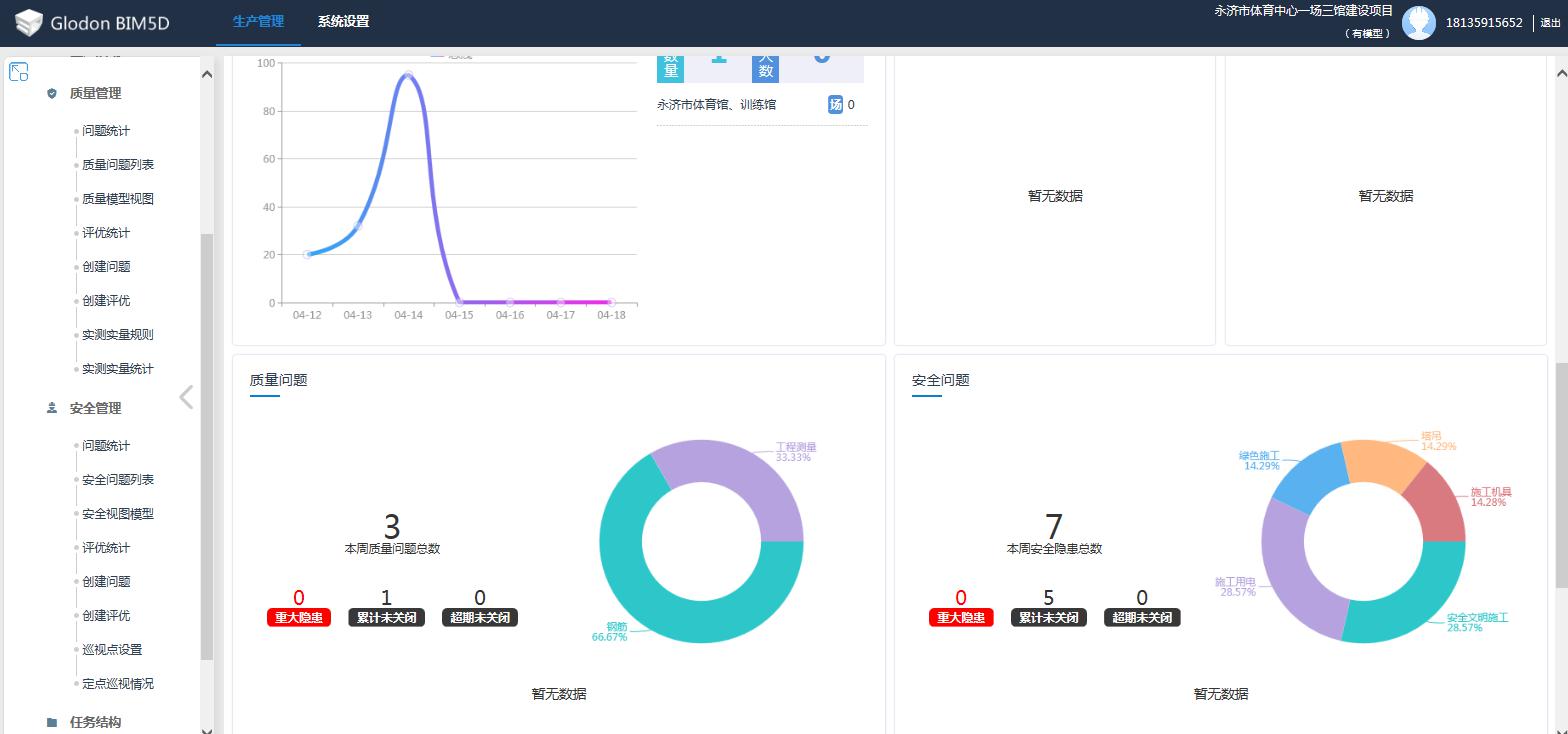Click the 安全管理 person icon
The height and width of the screenshot is (734, 1568).
tap(52, 408)
